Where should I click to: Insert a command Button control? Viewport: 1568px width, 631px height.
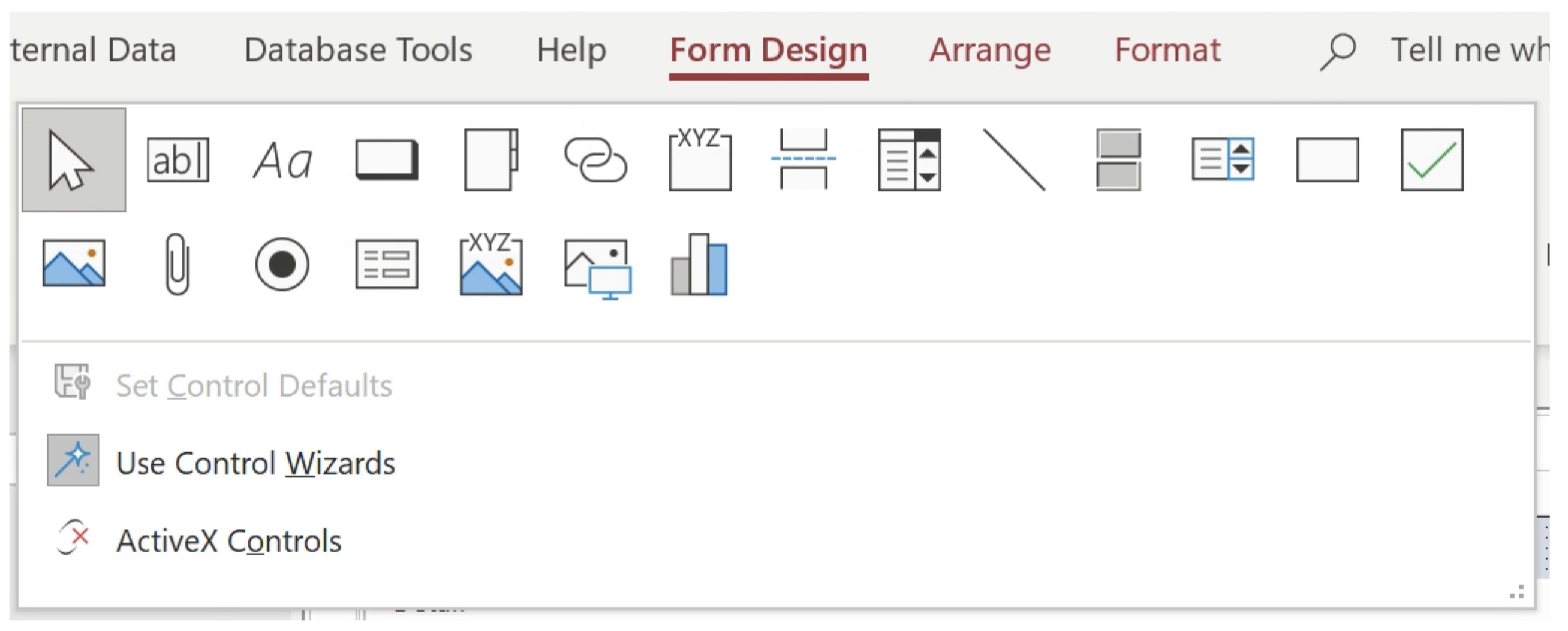pos(387,160)
